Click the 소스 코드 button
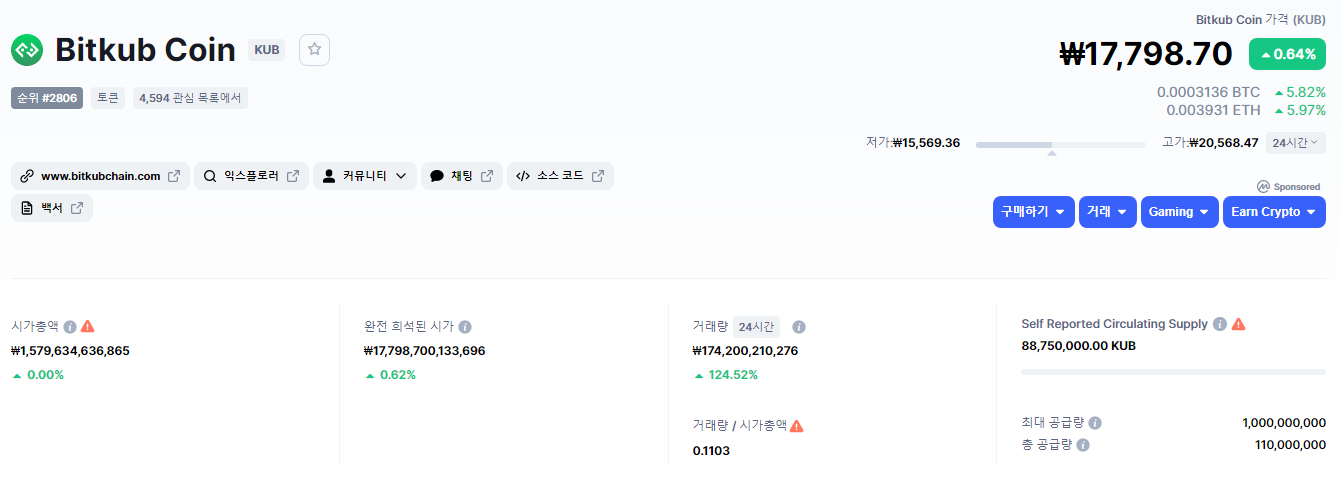This screenshot has width=1341, height=480. (x=560, y=176)
